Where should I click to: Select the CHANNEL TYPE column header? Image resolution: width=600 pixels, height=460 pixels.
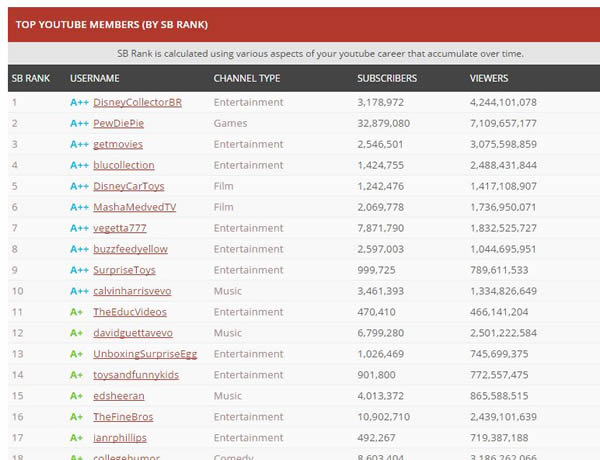[x=247, y=78]
